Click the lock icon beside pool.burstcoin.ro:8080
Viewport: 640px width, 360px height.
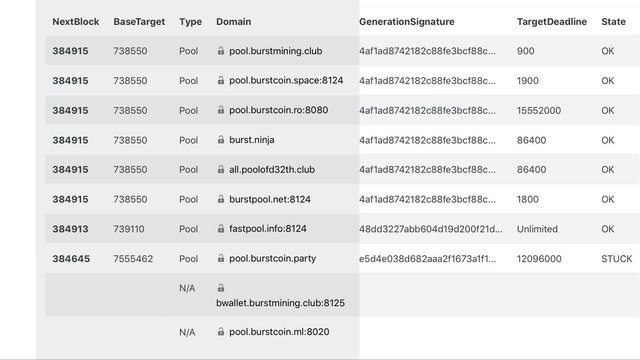(221, 110)
